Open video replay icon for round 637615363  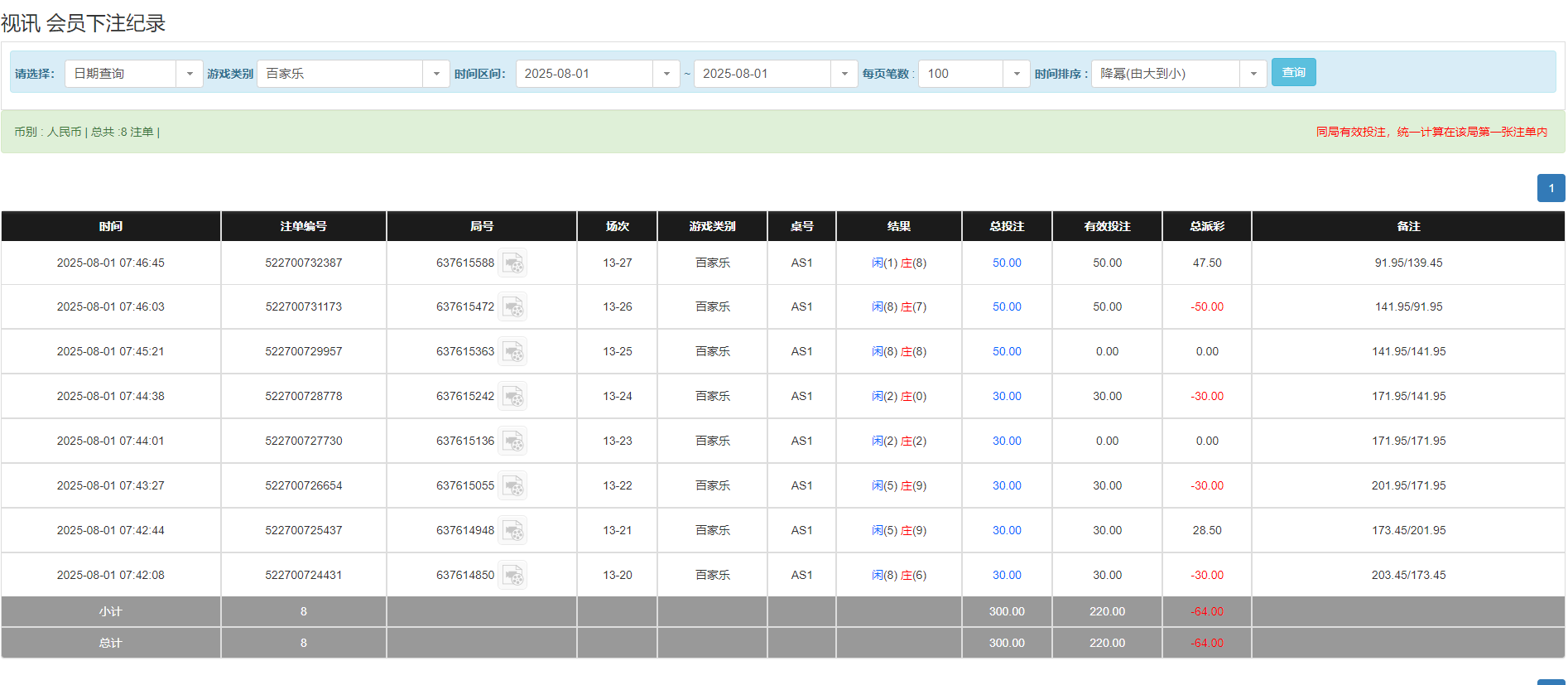click(512, 352)
